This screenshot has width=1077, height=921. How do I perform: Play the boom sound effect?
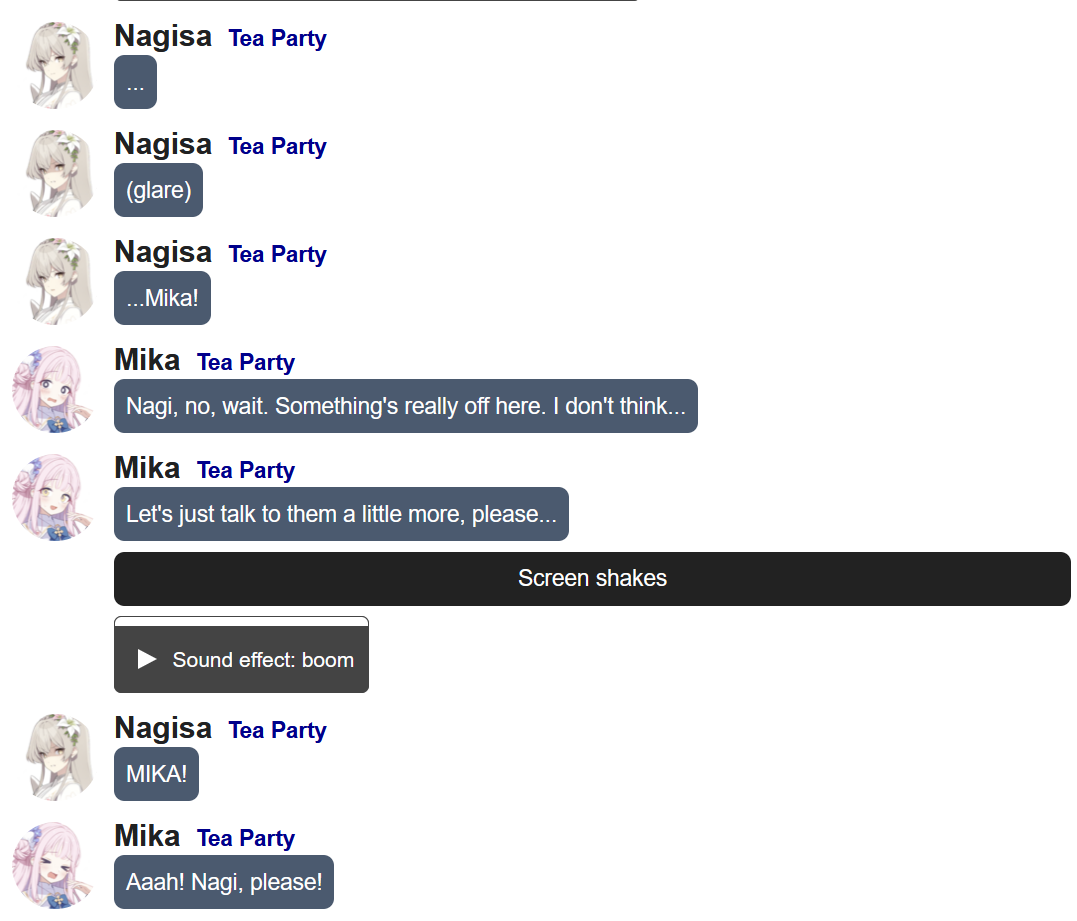pos(147,659)
